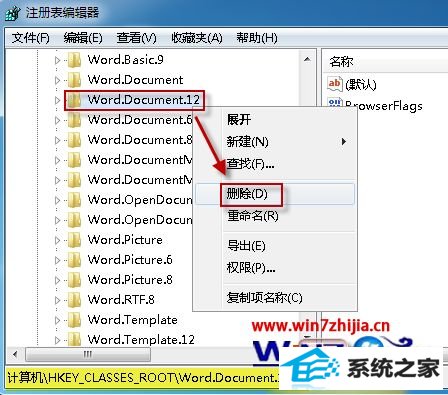Select the Word.Basic.9 key label
Screen dimensions: 448x395
click(x=125, y=60)
